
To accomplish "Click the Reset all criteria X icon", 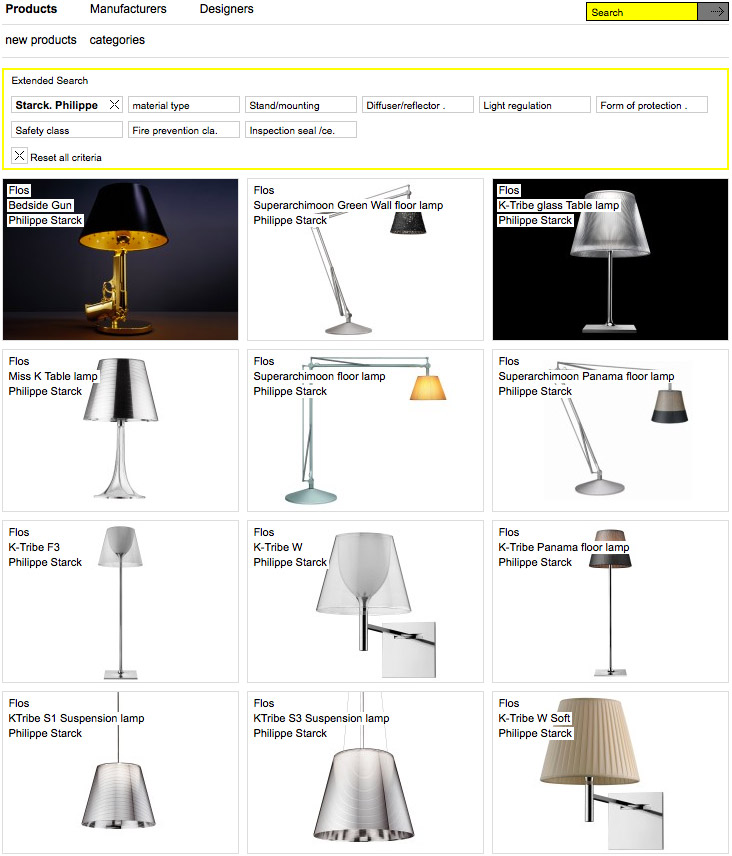I will pos(19,156).
